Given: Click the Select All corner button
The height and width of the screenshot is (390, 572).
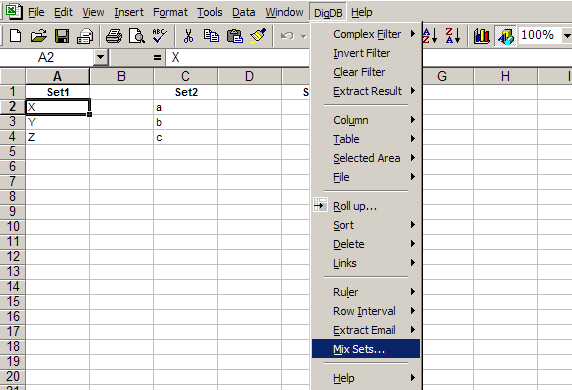Looking at the screenshot, I should tap(13, 76).
